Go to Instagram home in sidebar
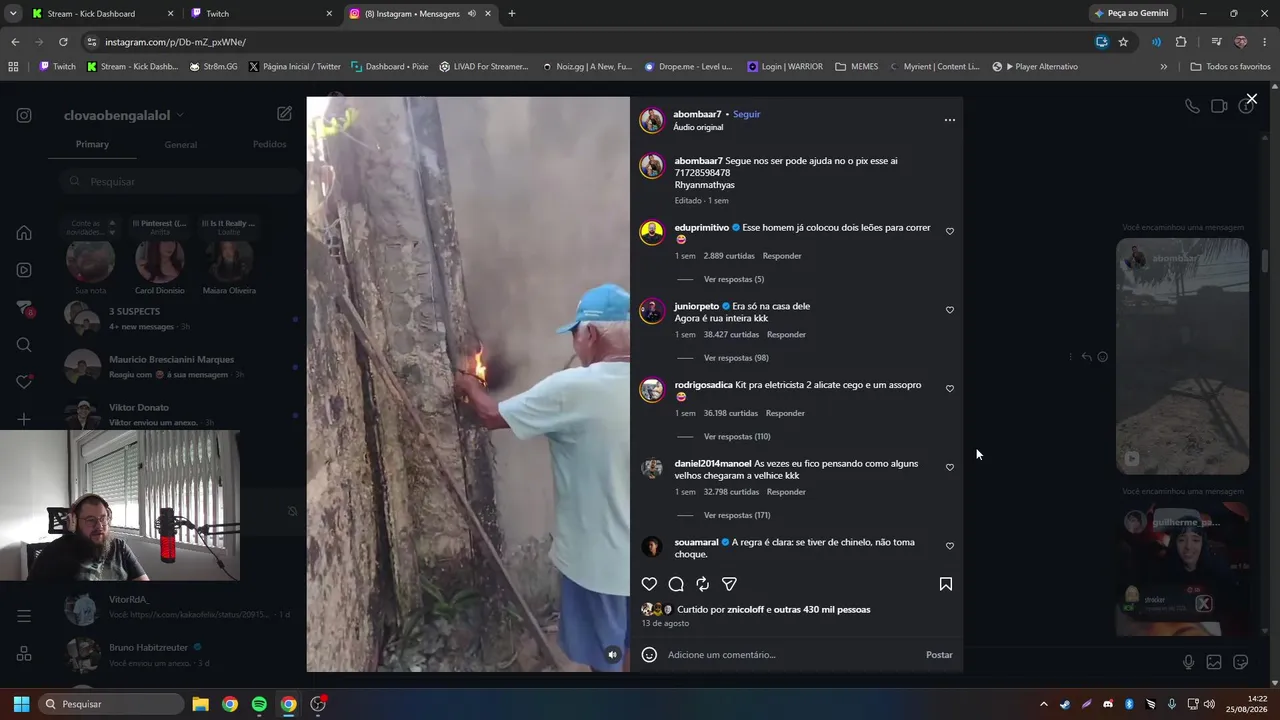This screenshot has width=1280, height=720. [24, 233]
